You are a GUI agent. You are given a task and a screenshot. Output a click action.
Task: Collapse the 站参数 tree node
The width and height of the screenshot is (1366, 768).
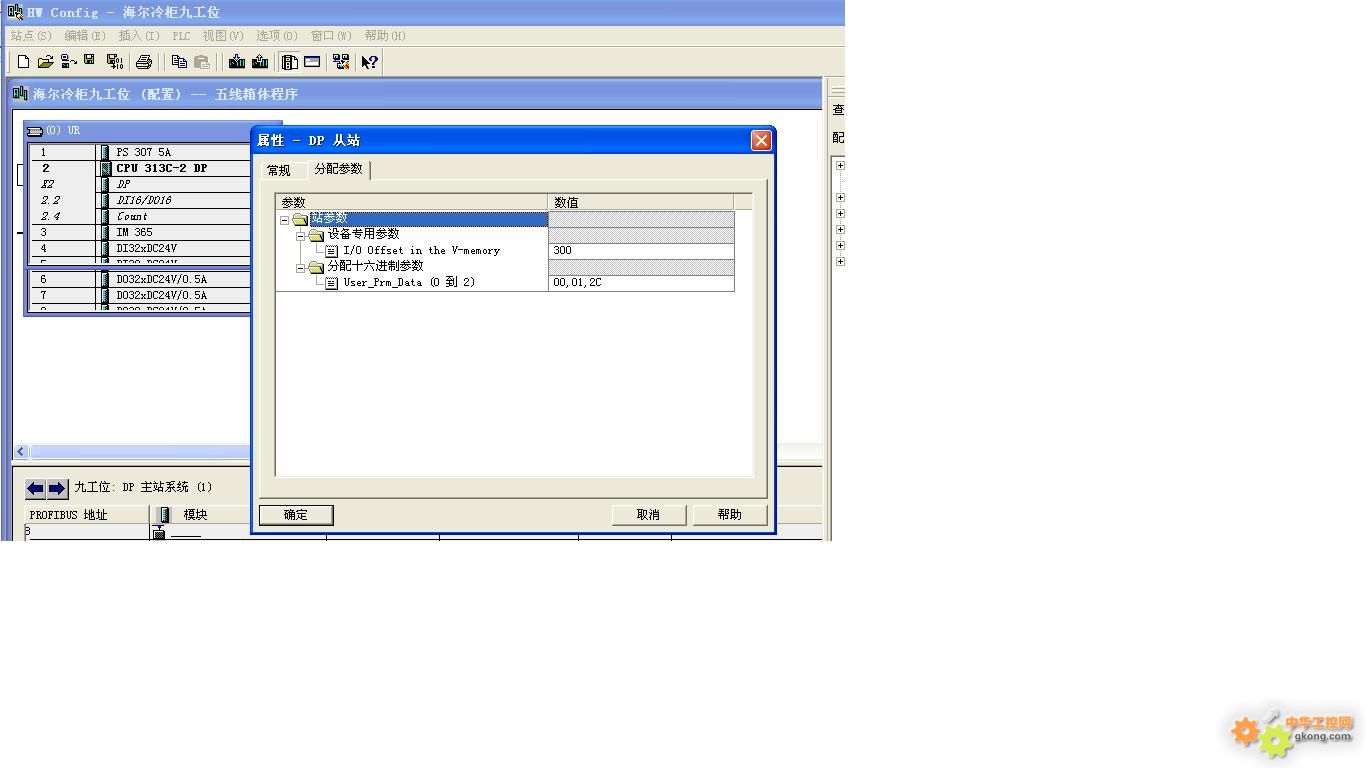pos(284,219)
